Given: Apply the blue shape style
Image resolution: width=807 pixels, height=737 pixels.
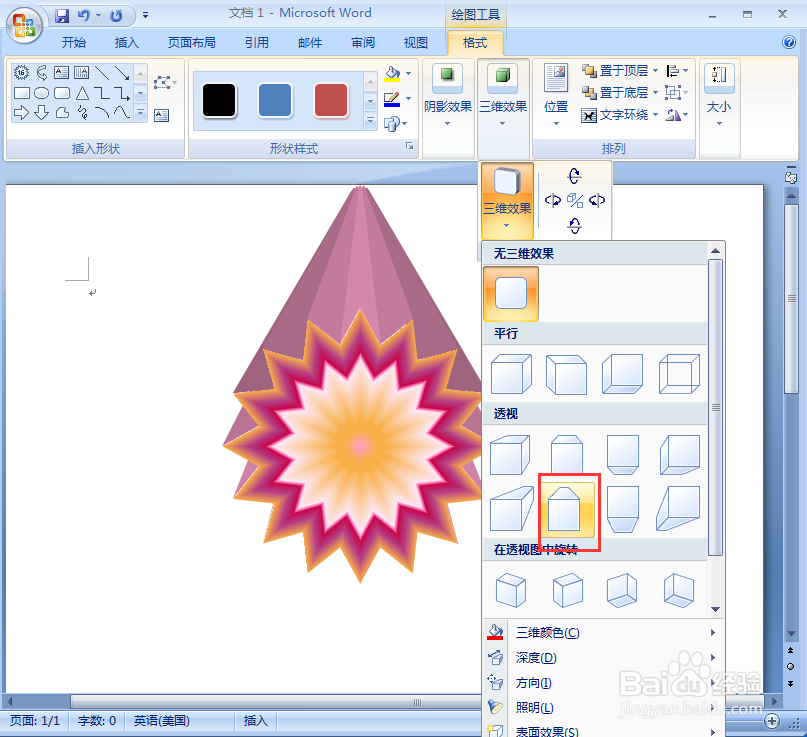Looking at the screenshot, I should 275,100.
